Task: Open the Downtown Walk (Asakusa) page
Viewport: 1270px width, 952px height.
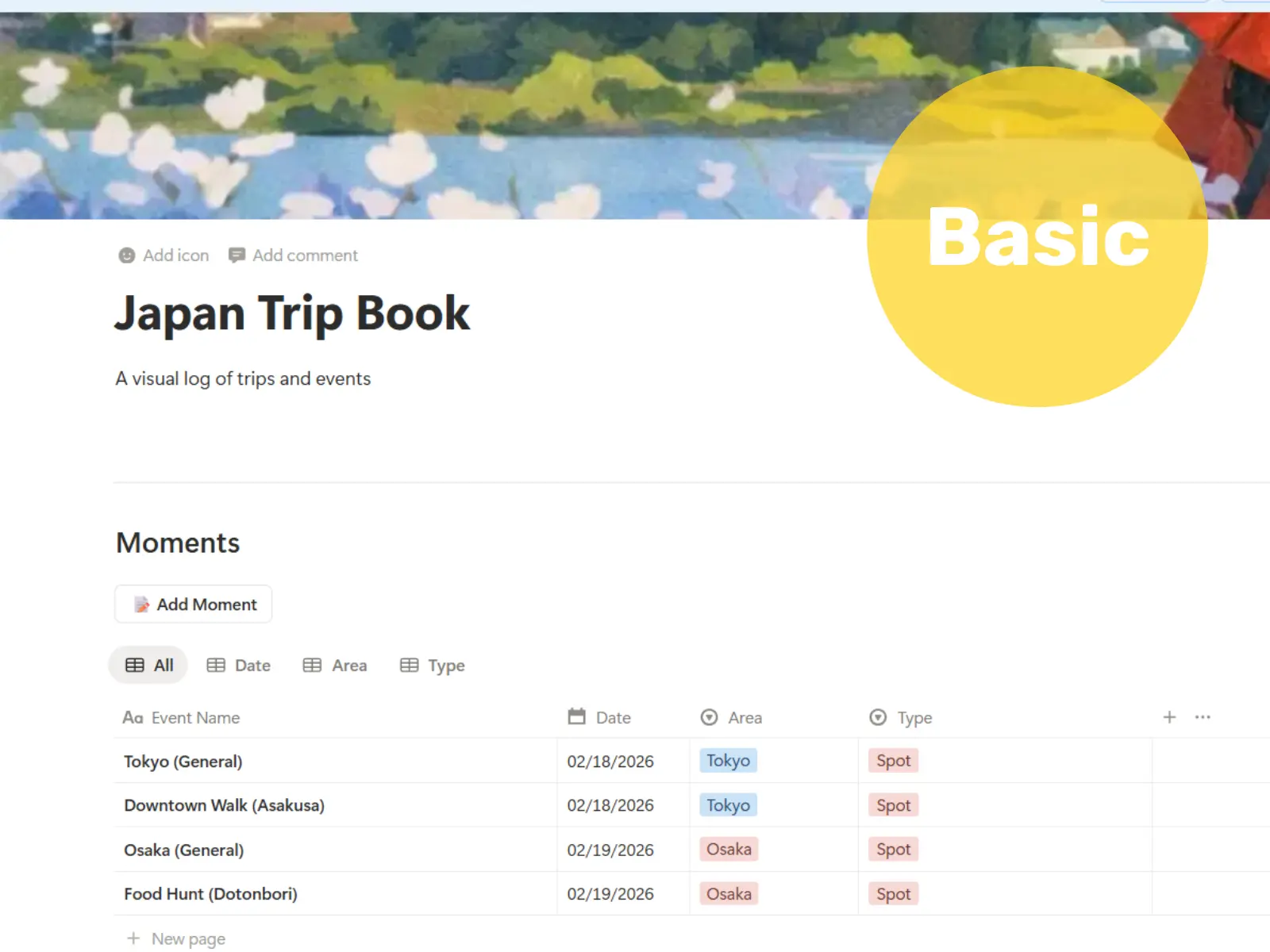Action: 224,805
